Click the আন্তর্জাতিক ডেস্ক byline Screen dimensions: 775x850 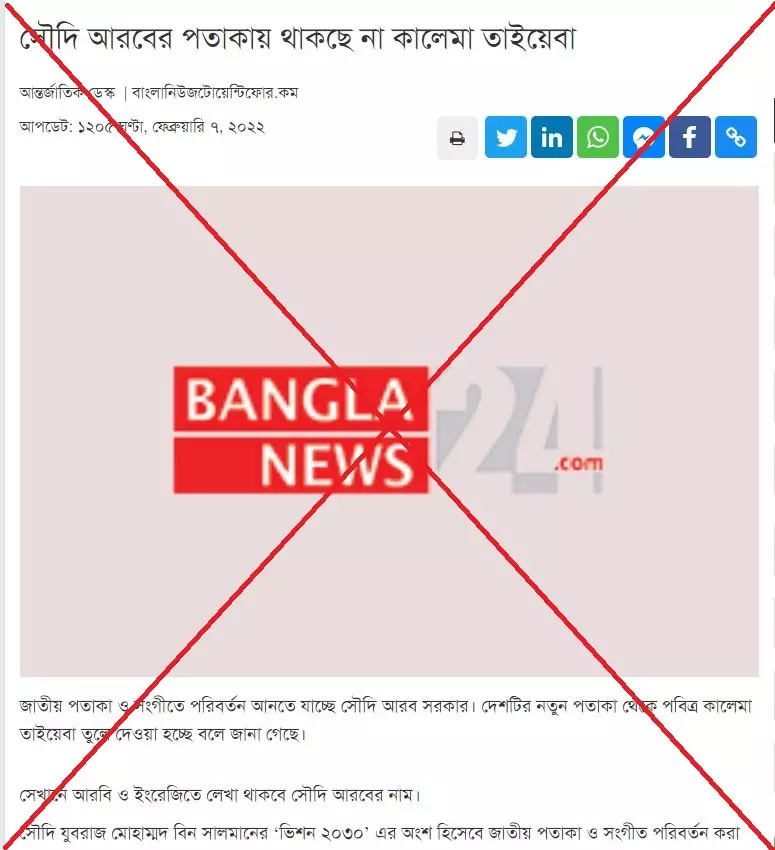click(x=67, y=93)
